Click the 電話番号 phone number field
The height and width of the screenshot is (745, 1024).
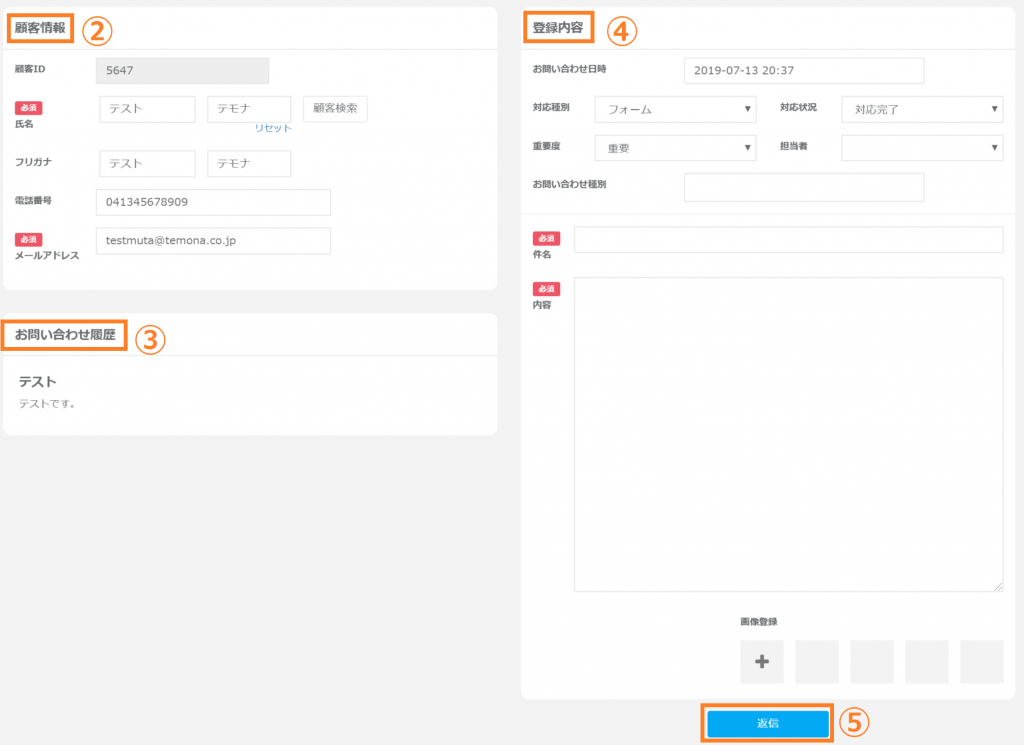pyautogui.click(x=213, y=202)
